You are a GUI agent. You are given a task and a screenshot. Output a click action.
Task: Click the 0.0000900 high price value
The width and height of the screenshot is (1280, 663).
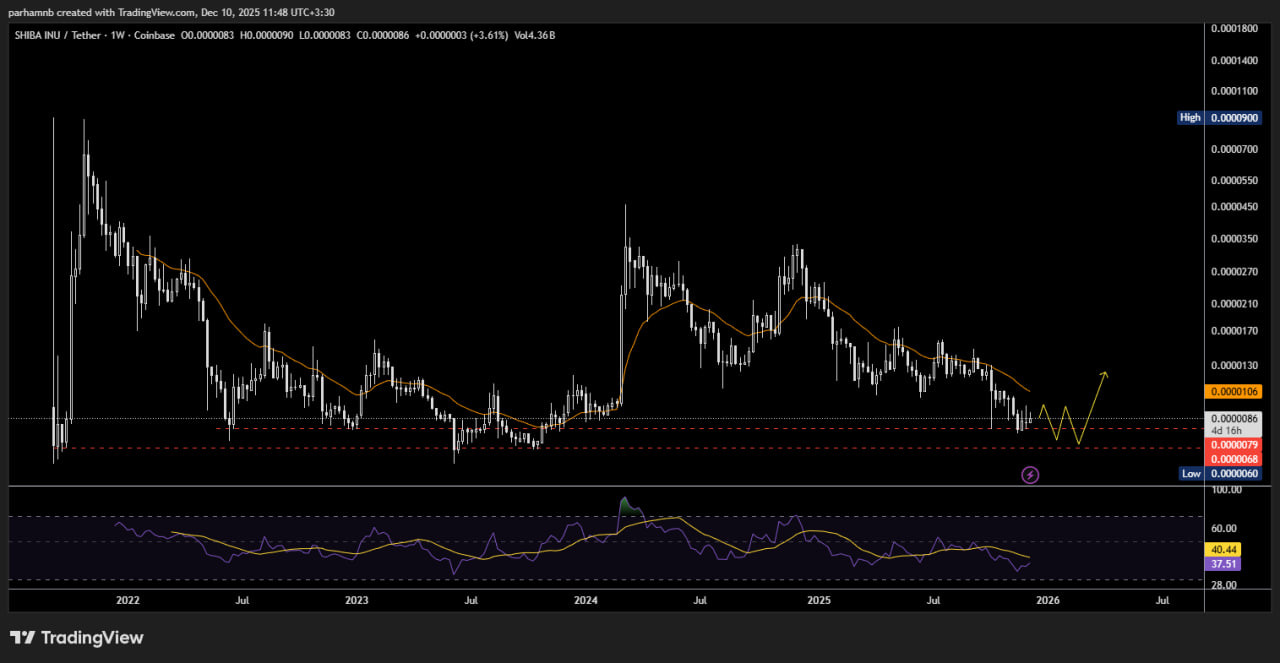(x=1234, y=118)
